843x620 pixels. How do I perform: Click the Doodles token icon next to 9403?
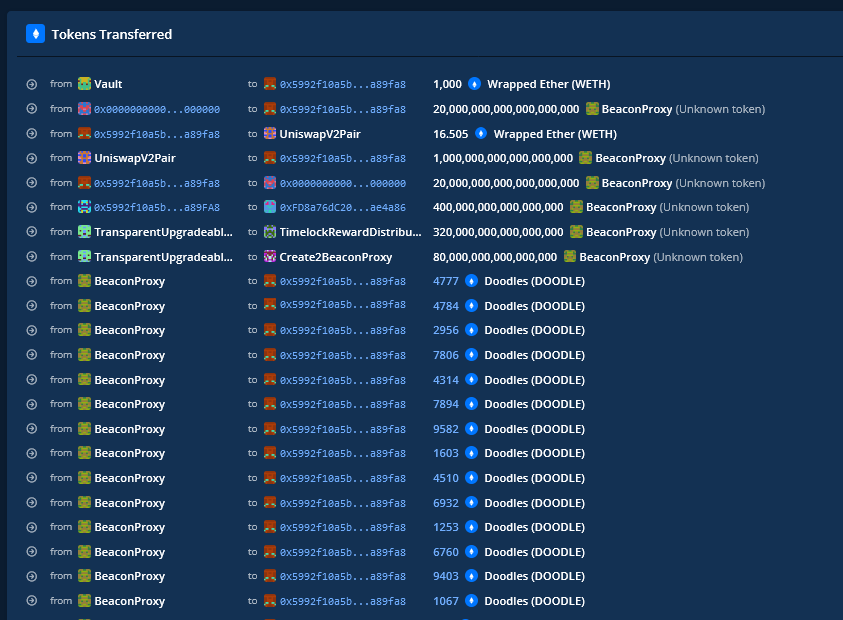click(x=471, y=576)
